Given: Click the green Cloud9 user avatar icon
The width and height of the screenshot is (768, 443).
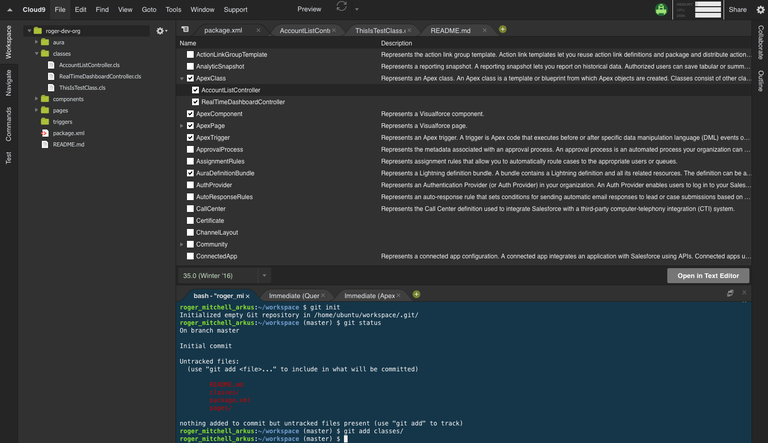Looking at the screenshot, I should [x=661, y=9].
